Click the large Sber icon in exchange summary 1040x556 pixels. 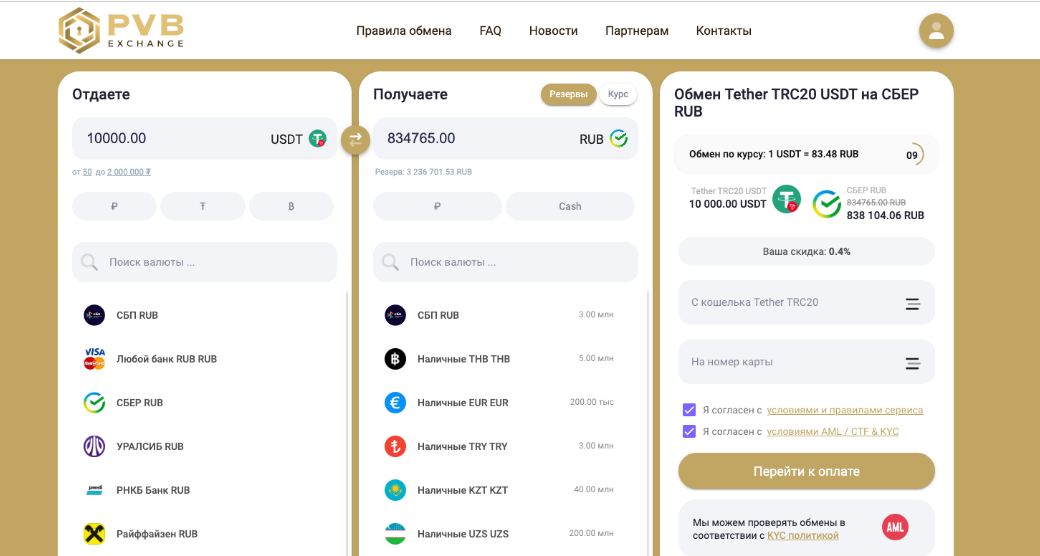click(827, 204)
